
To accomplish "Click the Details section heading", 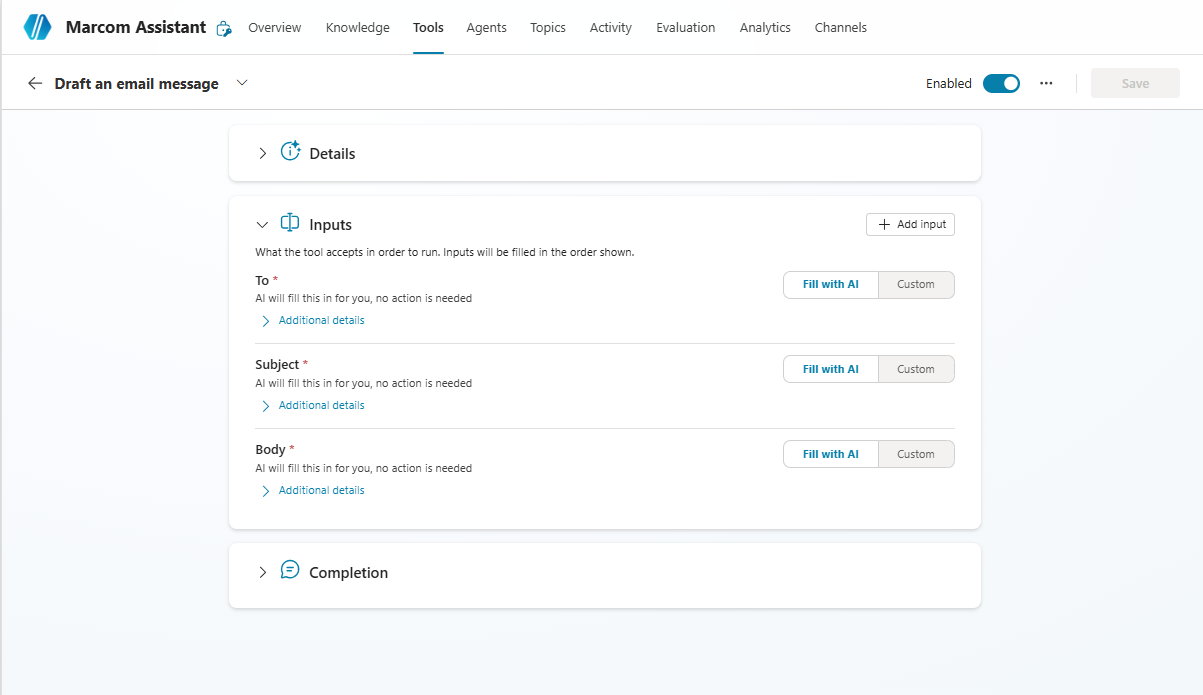I will point(332,153).
